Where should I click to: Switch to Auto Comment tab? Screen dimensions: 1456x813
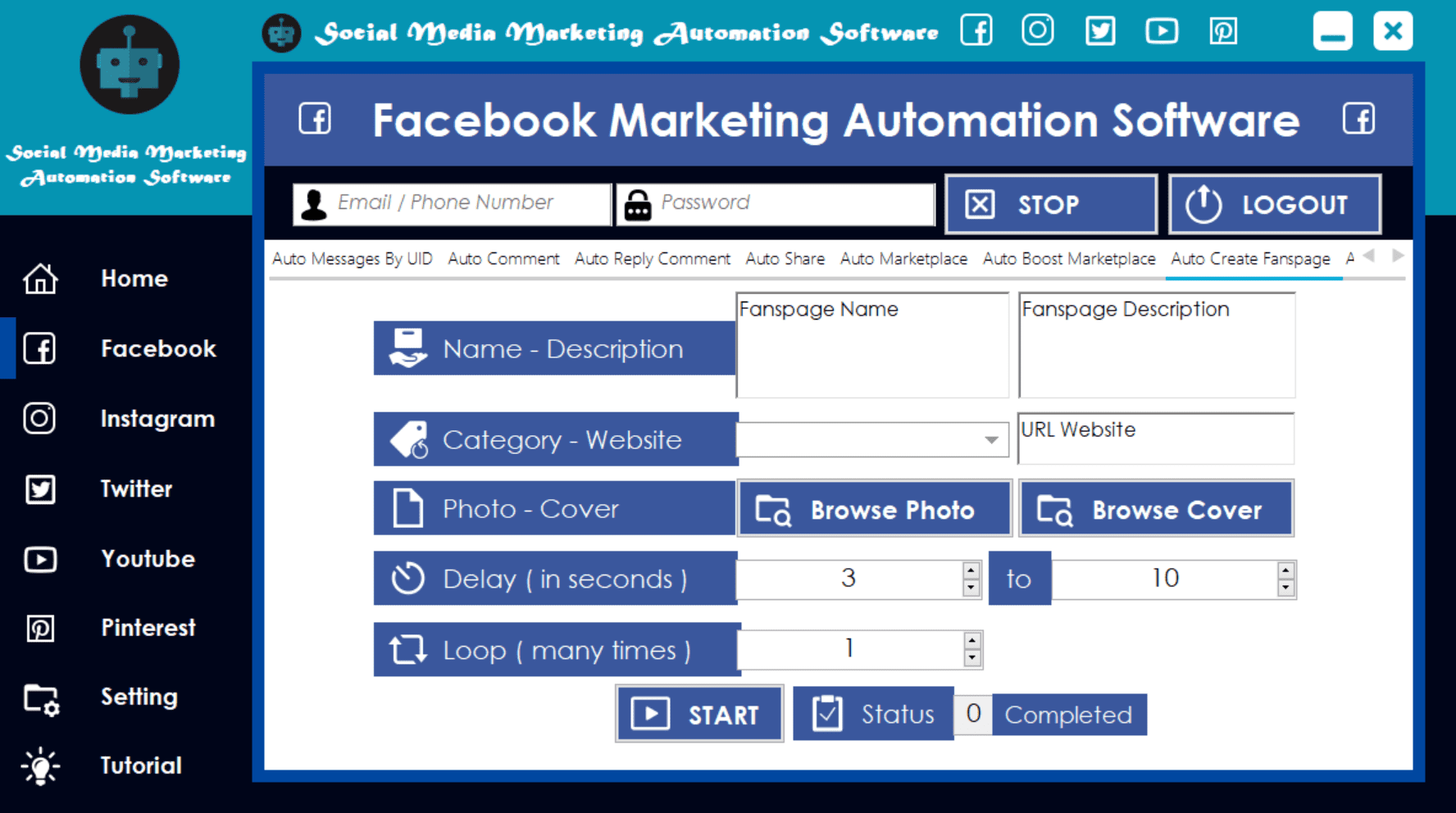coord(503,259)
